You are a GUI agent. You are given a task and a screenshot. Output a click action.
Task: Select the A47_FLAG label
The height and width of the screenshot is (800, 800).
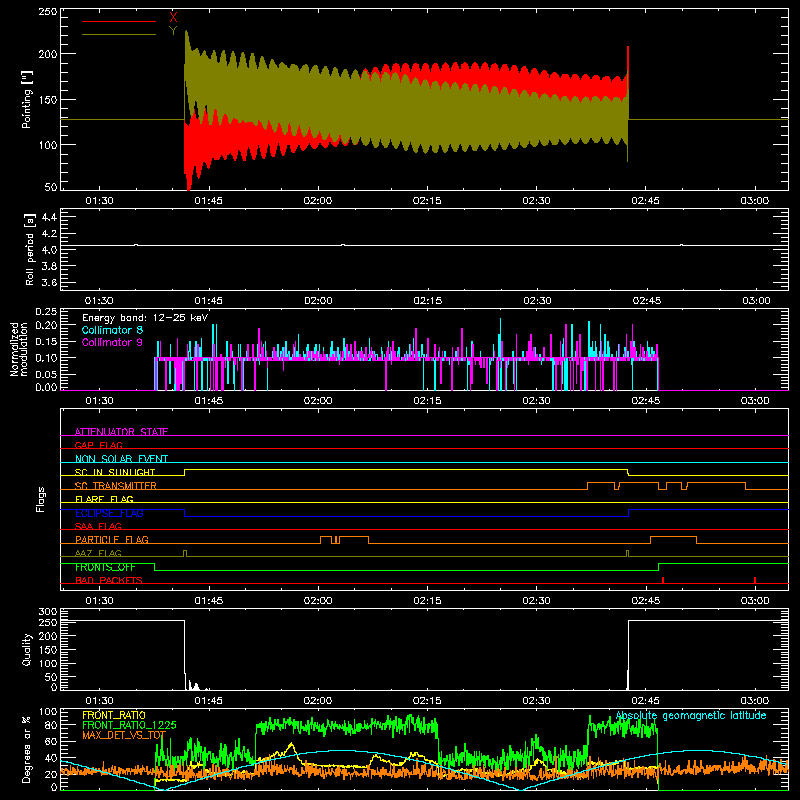coord(98,553)
